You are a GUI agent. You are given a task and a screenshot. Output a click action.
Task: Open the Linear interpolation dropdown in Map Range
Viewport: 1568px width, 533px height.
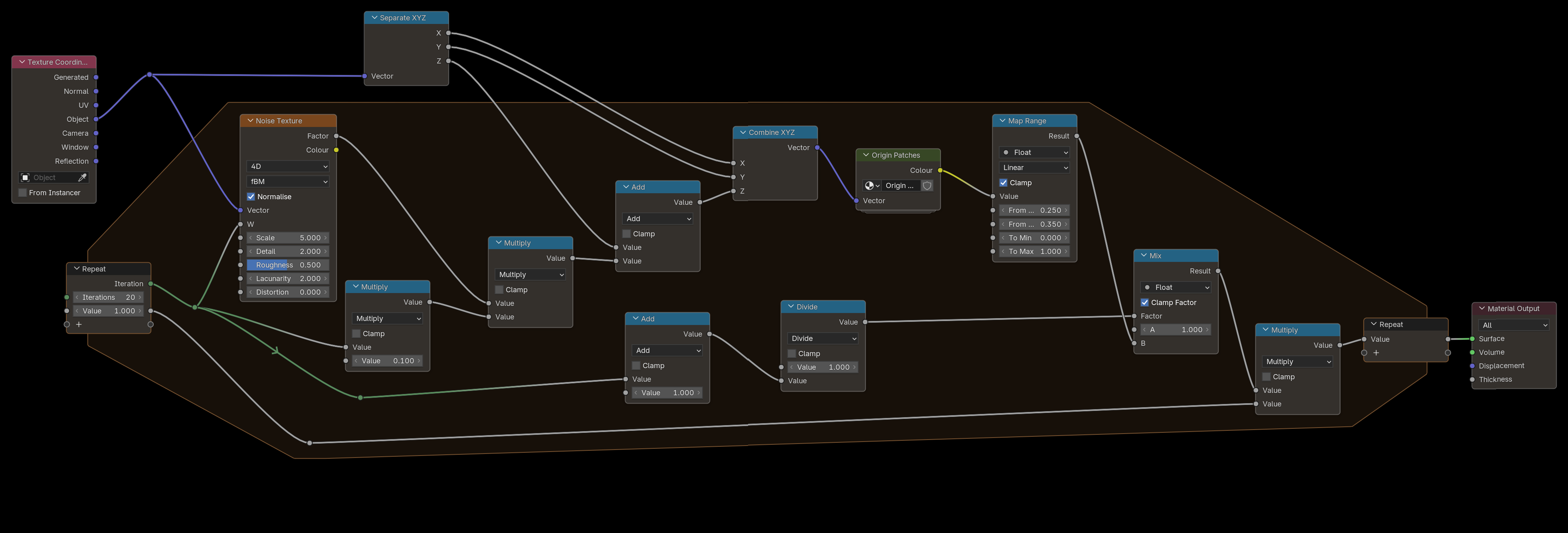pos(1034,168)
